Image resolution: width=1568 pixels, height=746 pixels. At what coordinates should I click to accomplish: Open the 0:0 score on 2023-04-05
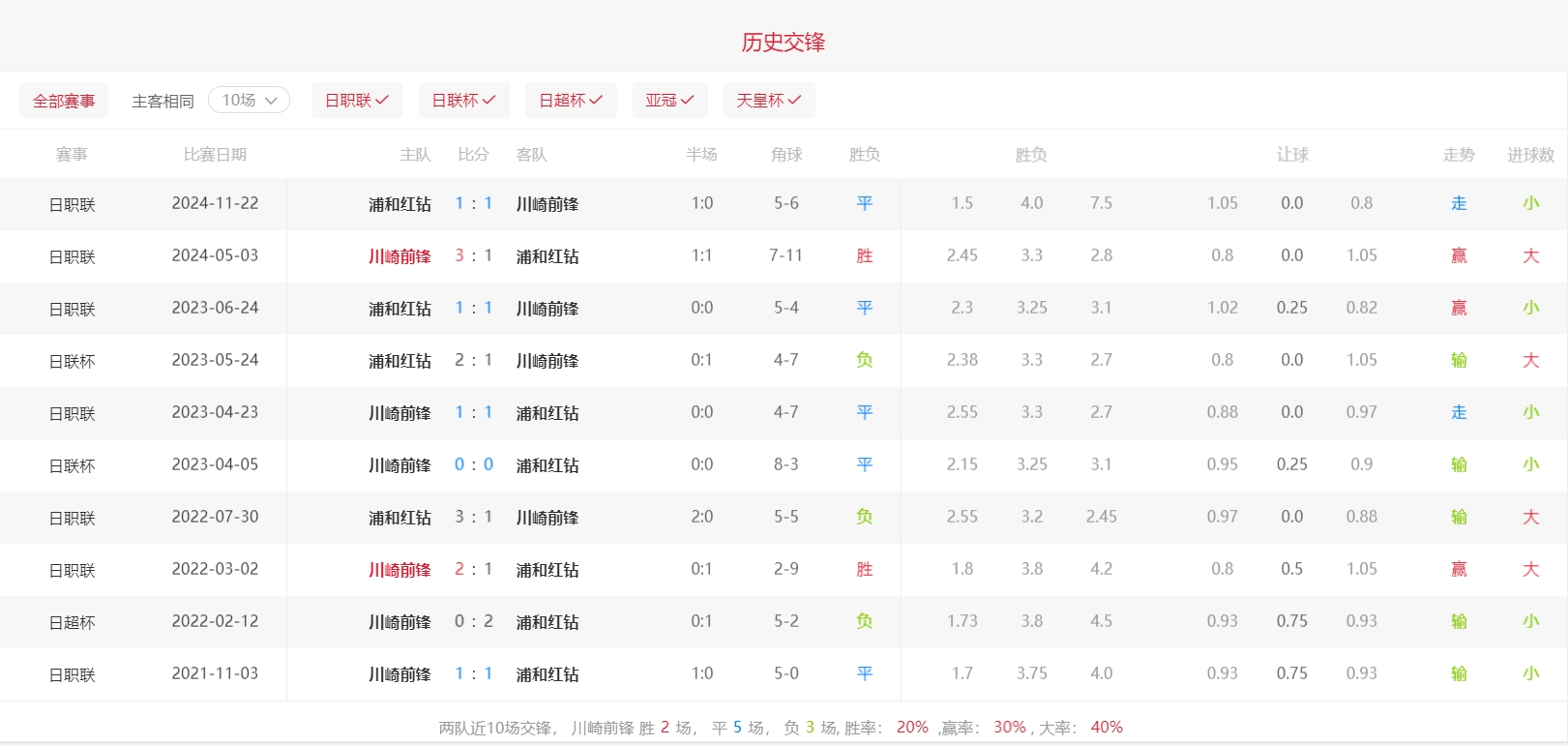[473, 465]
